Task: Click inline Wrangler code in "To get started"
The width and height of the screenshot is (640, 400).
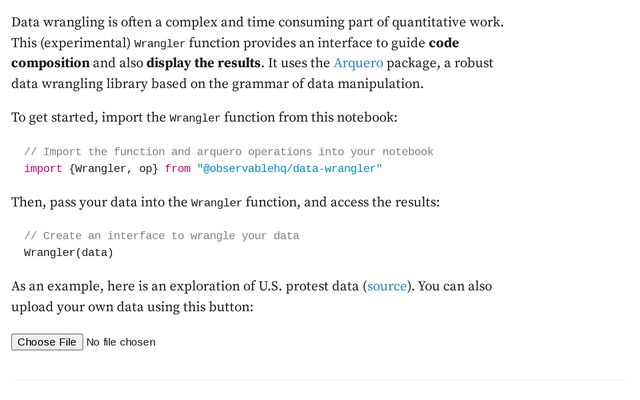Action: click(195, 118)
